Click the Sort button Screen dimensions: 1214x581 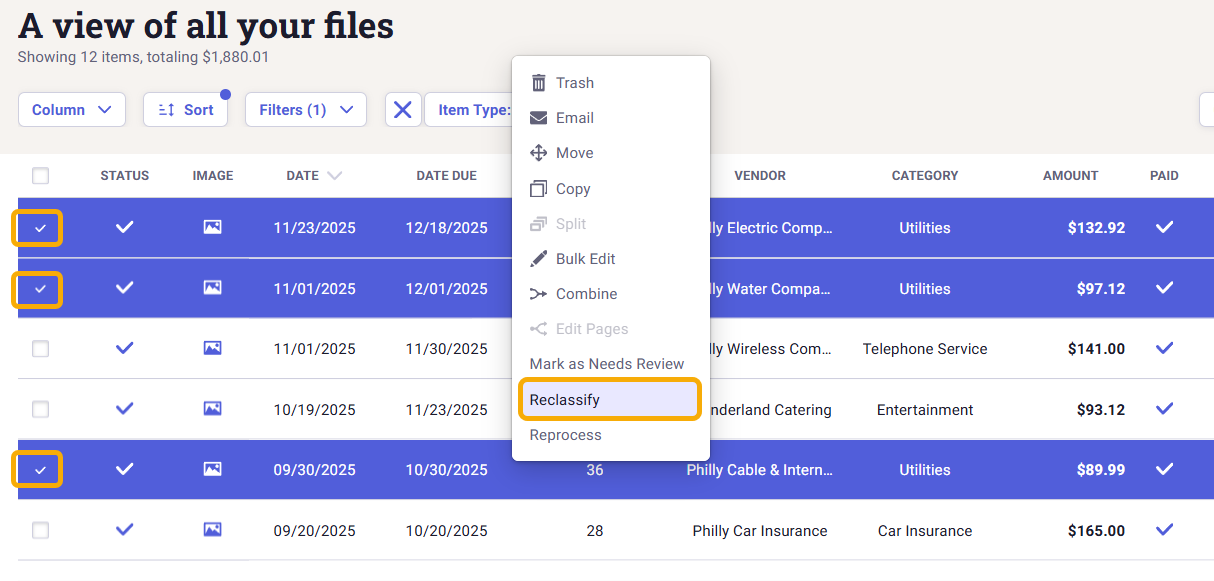[x=186, y=110]
